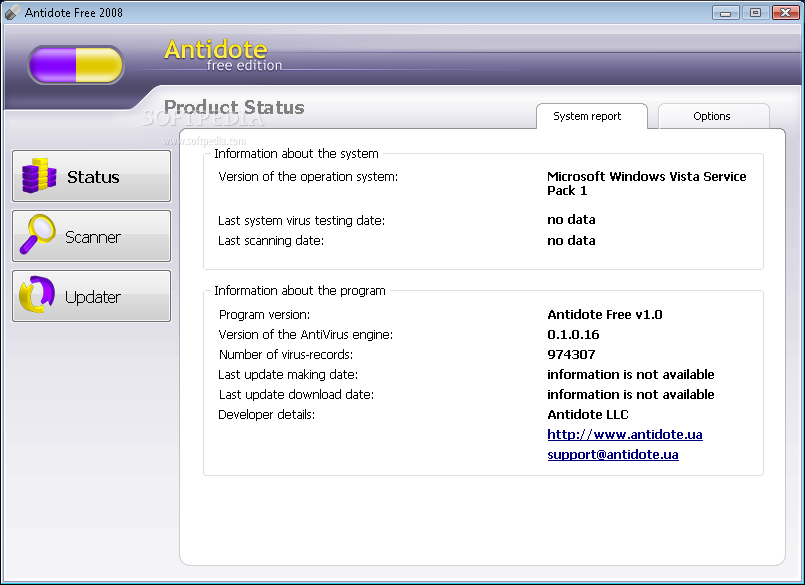Viewport: 805px width, 585px height.
Task: Click the virus-records count '974307'
Action: [571, 355]
